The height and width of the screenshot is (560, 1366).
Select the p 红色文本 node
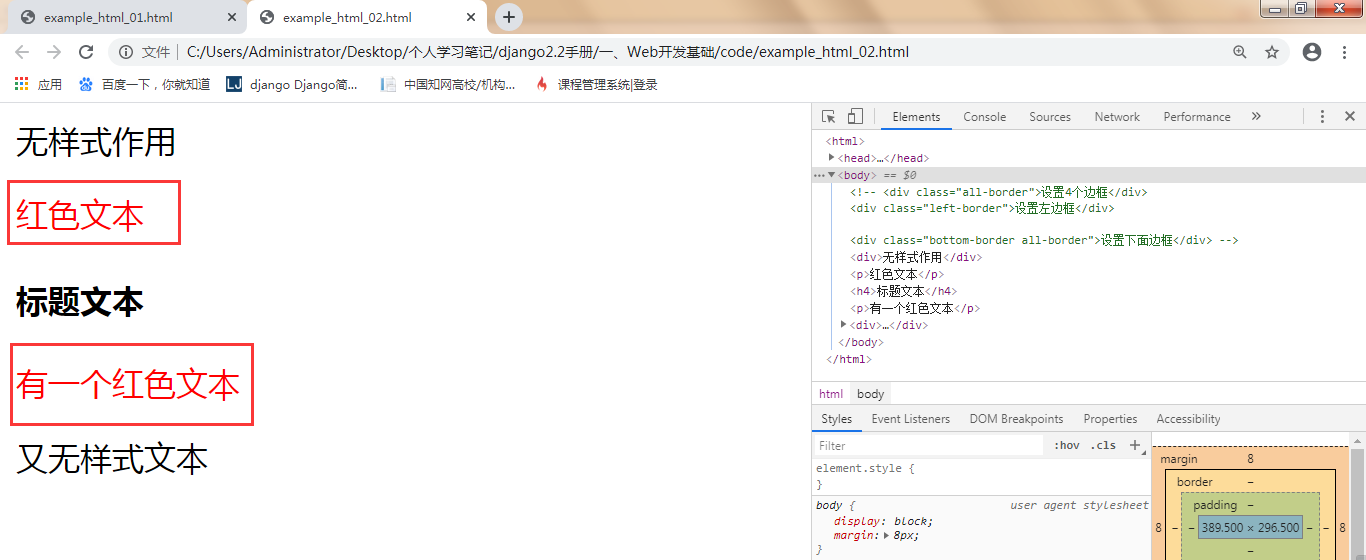pyautogui.click(x=897, y=274)
